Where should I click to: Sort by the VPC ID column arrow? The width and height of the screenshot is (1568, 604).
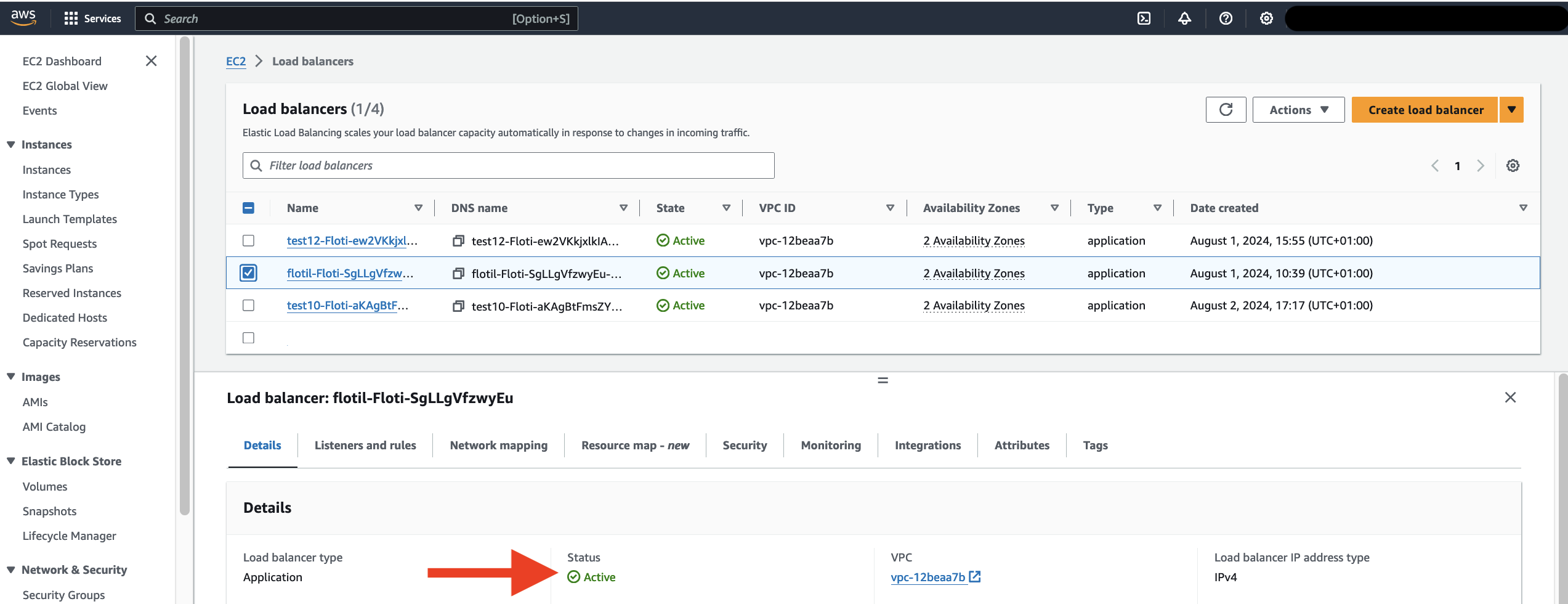890,208
